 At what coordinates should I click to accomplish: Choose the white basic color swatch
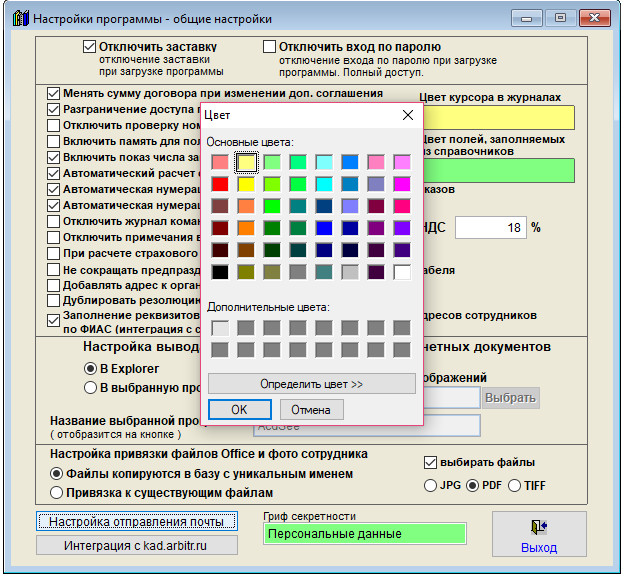pyautogui.click(x=402, y=272)
